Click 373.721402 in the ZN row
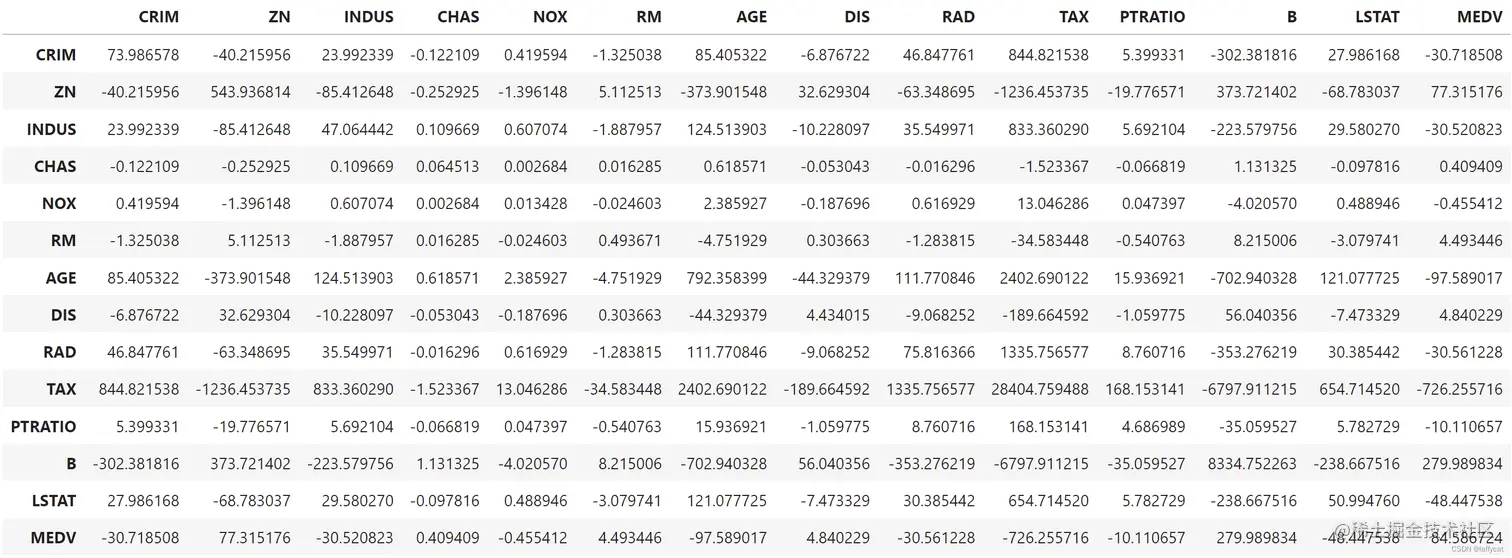 point(1257,92)
